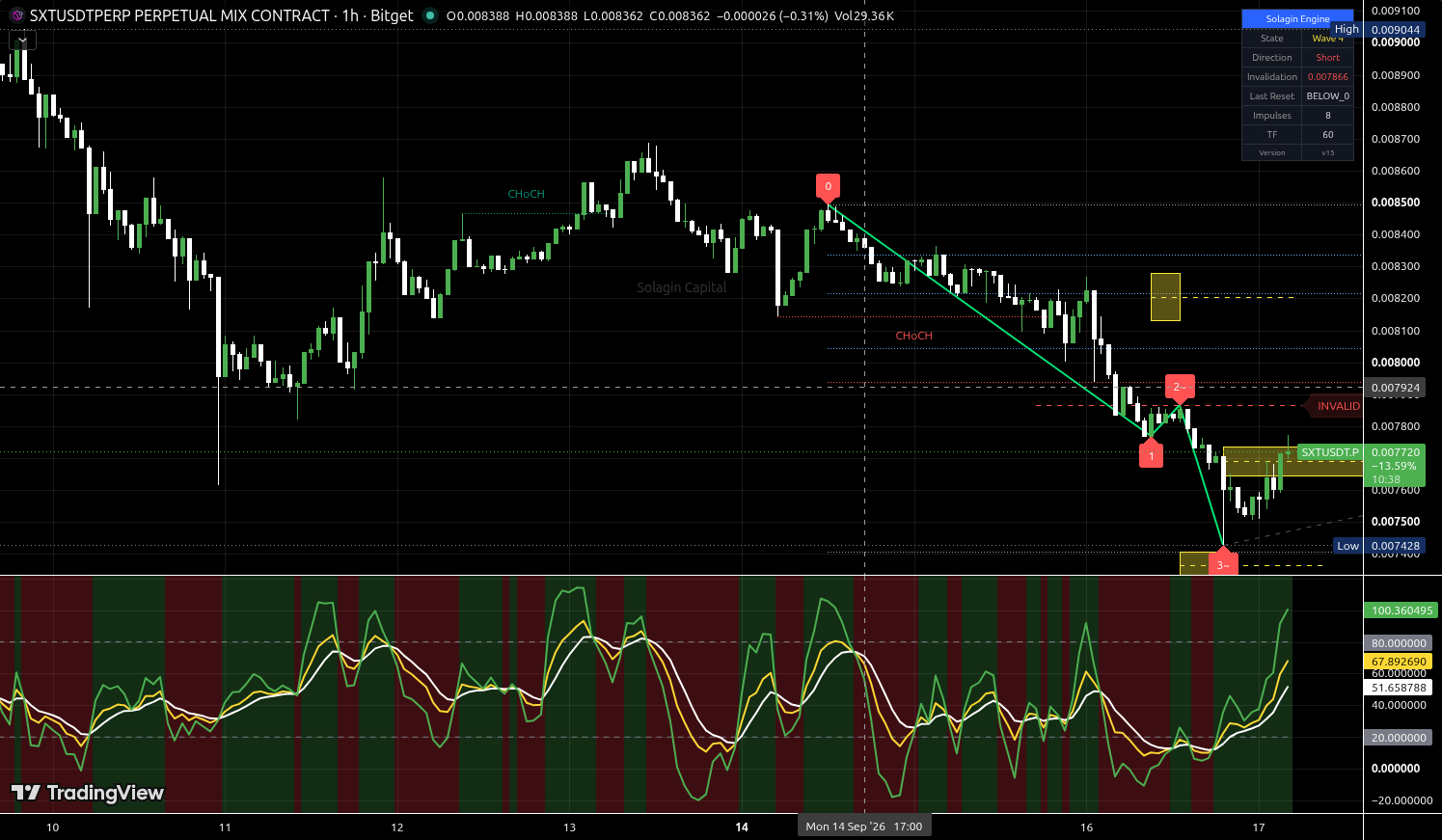Select wave marker labeled 2
Viewport: 1442px width, 840px height.
tap(1180, 388)
